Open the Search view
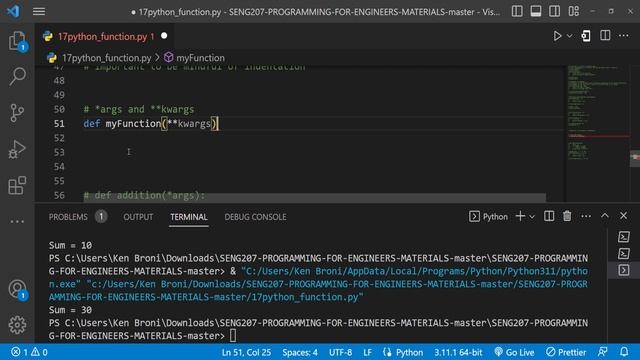Image resolution: width=640 pixels, height=360 pixels. 17,76
